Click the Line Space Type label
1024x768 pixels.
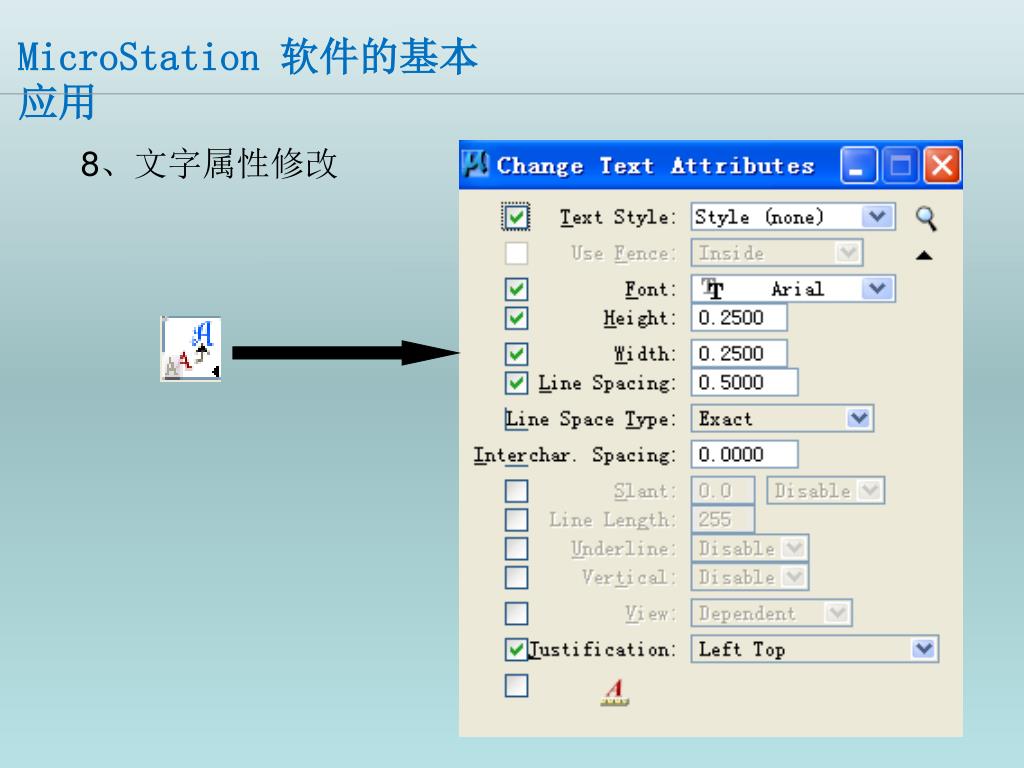[x=590, y=419]
